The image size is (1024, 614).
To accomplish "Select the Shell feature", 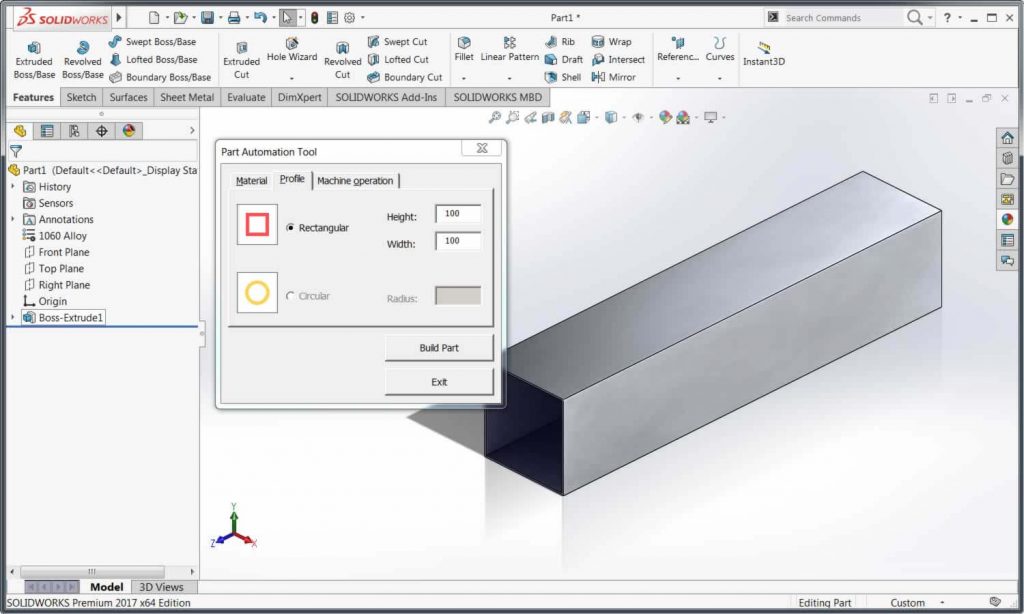I will tap(562, 77).
